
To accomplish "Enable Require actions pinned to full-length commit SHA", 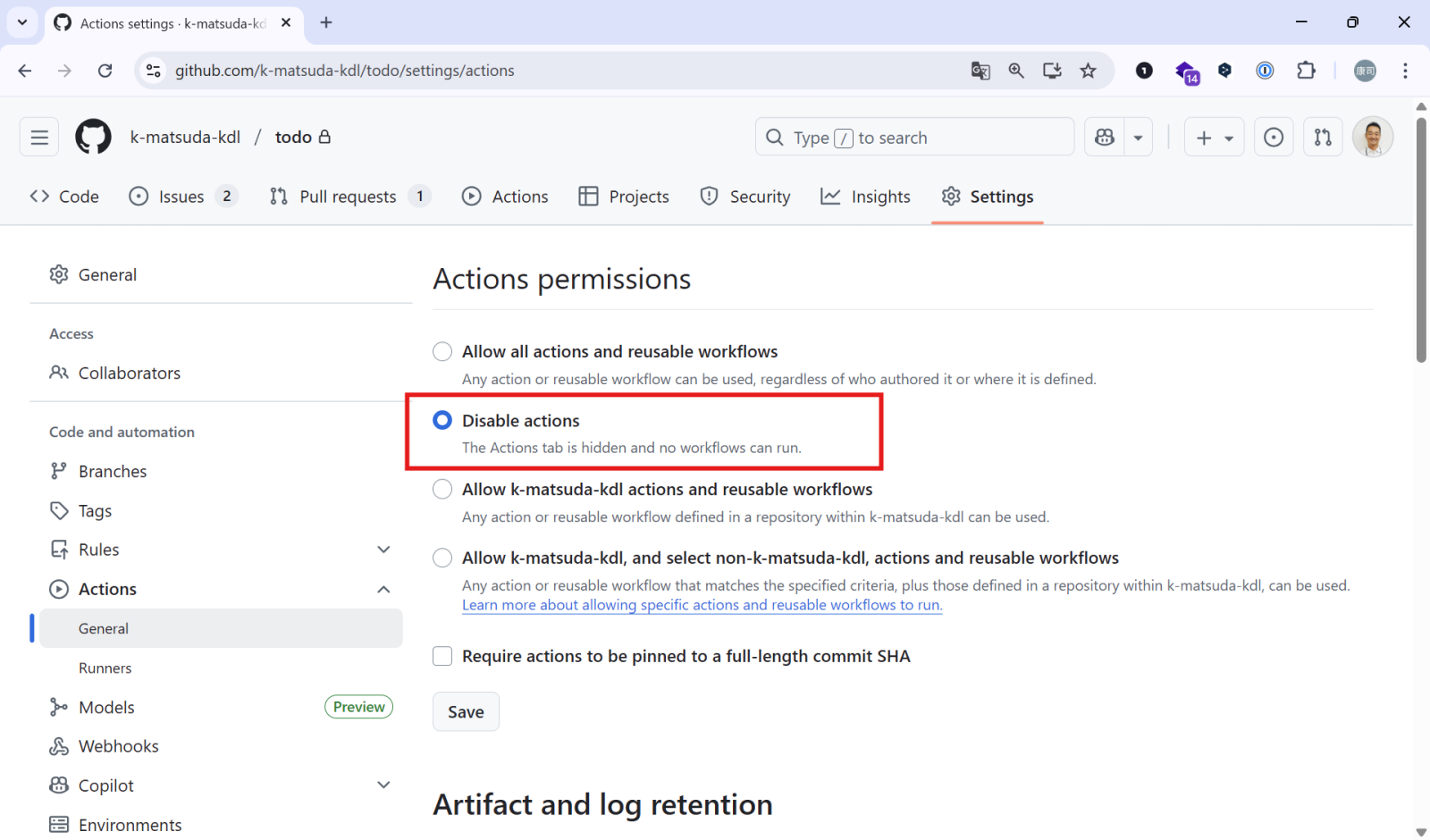I will 442,657.
